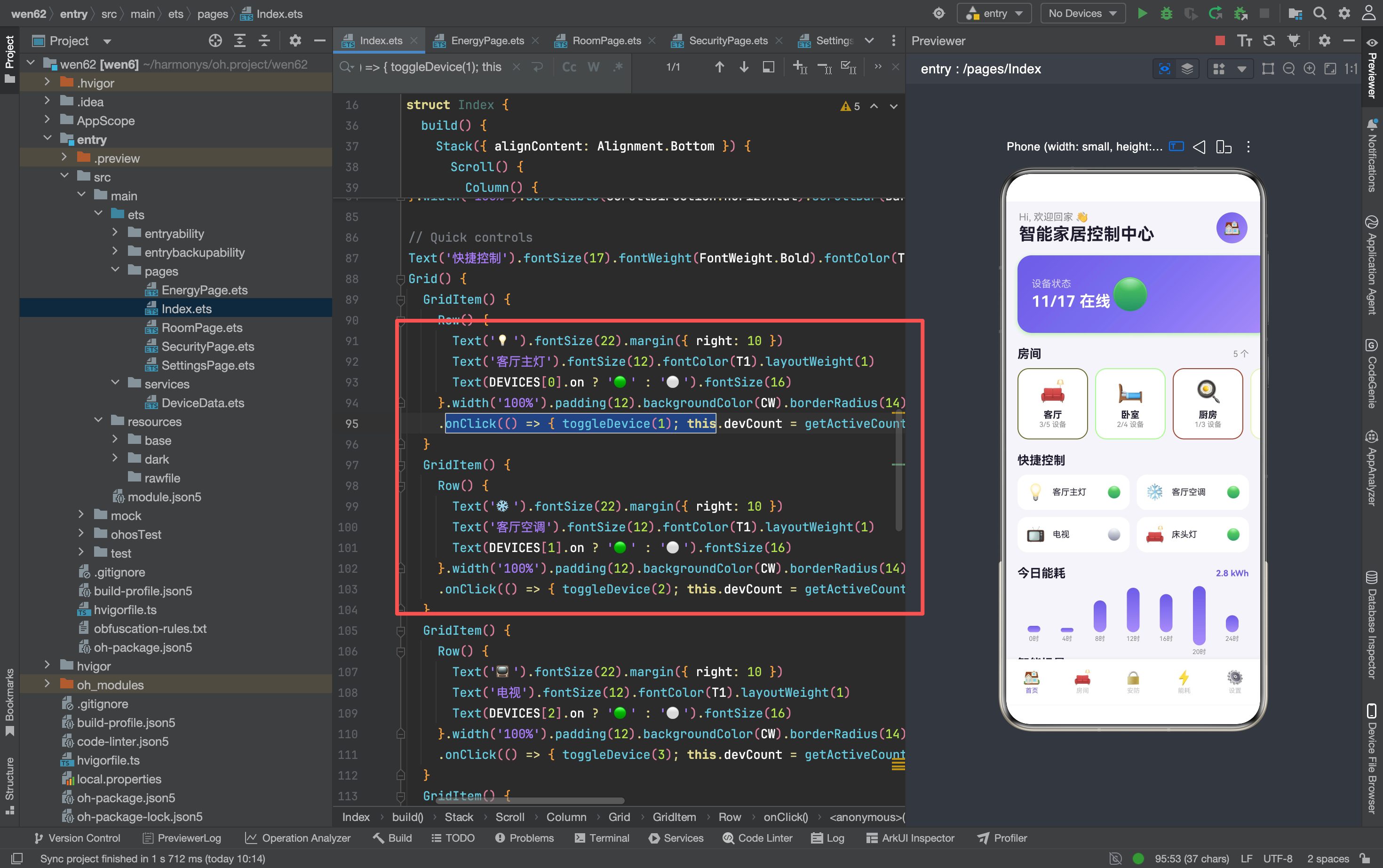Toggle whole words W option in search
The width and height of the screenshot is (1383, 868).
593,67
